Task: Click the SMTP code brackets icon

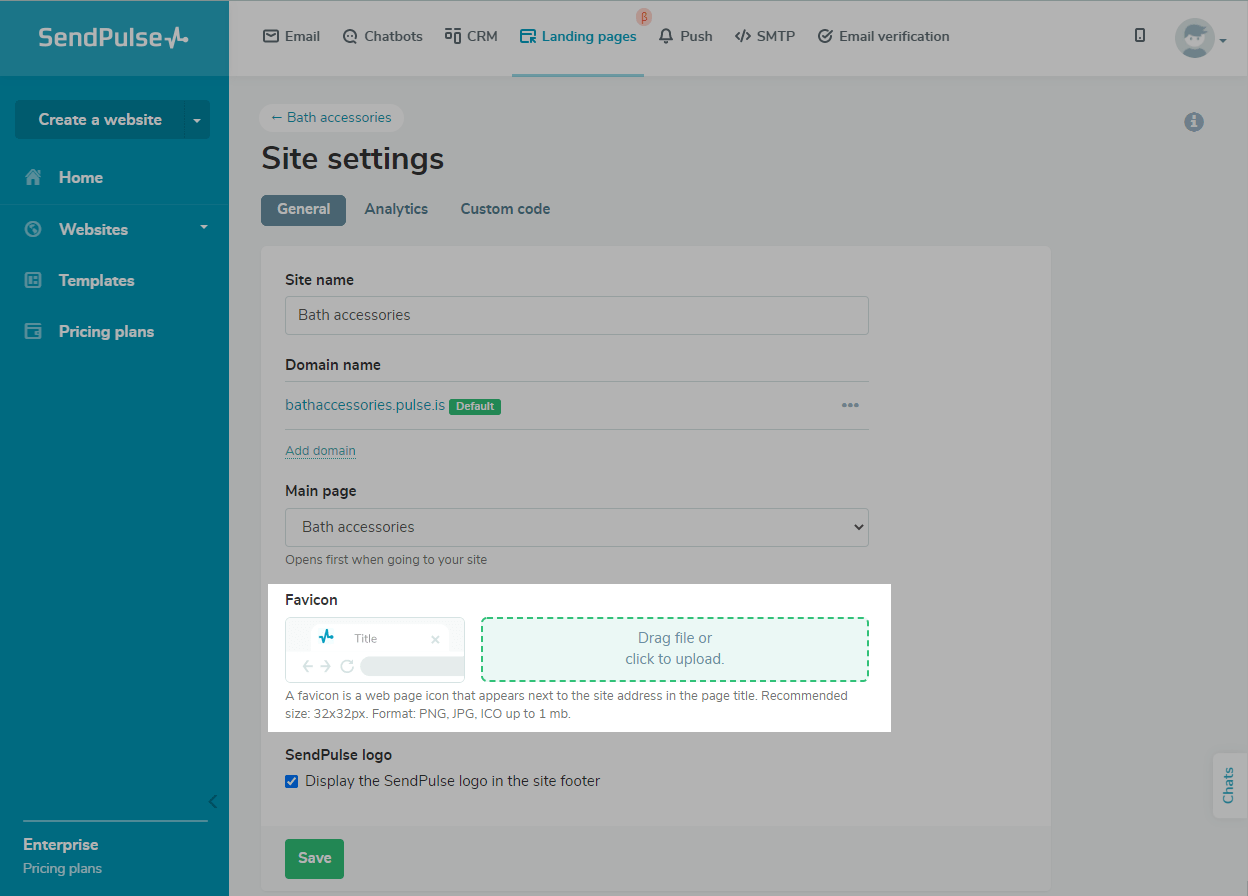Action: 742,36
